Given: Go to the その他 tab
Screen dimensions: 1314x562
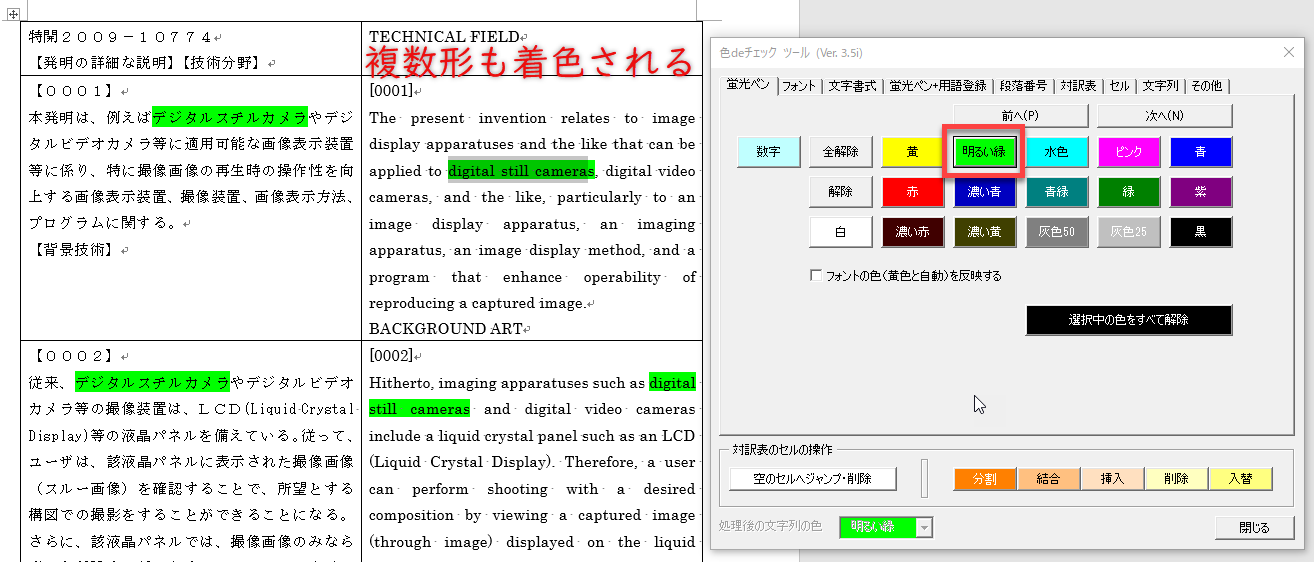Looking at the screenshot, I should pyautogui.click(x=1206, y=86).
